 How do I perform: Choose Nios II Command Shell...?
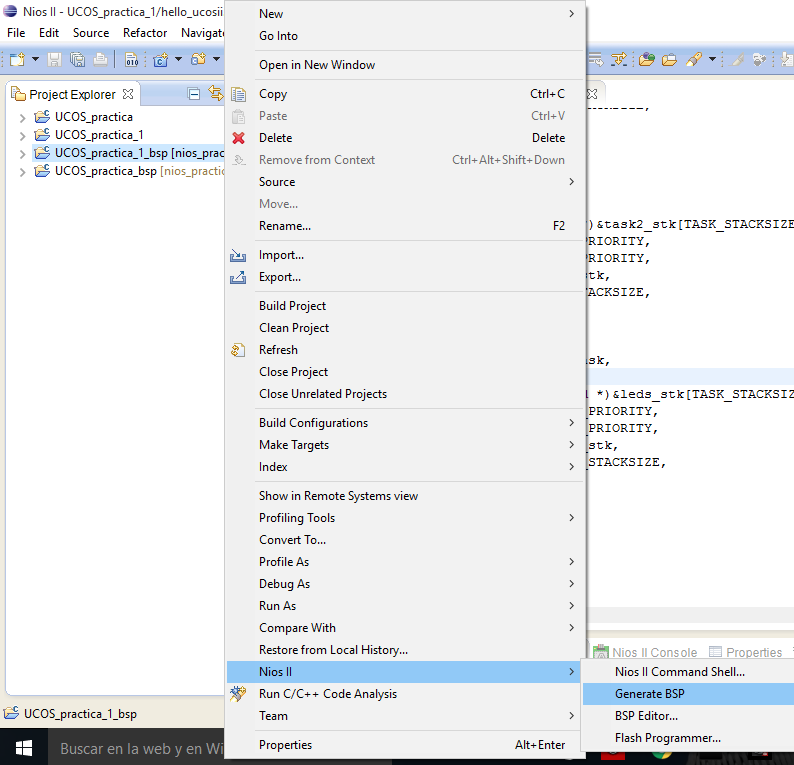pos(689,672)
